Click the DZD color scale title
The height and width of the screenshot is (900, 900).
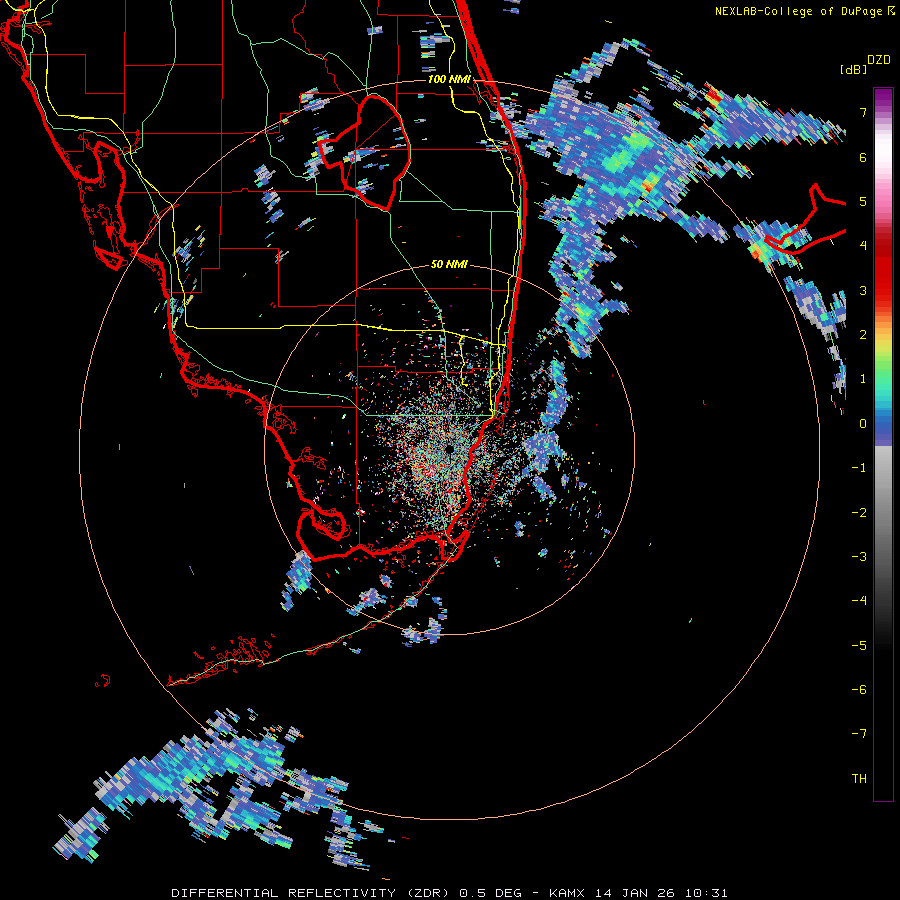coord(879,60)
